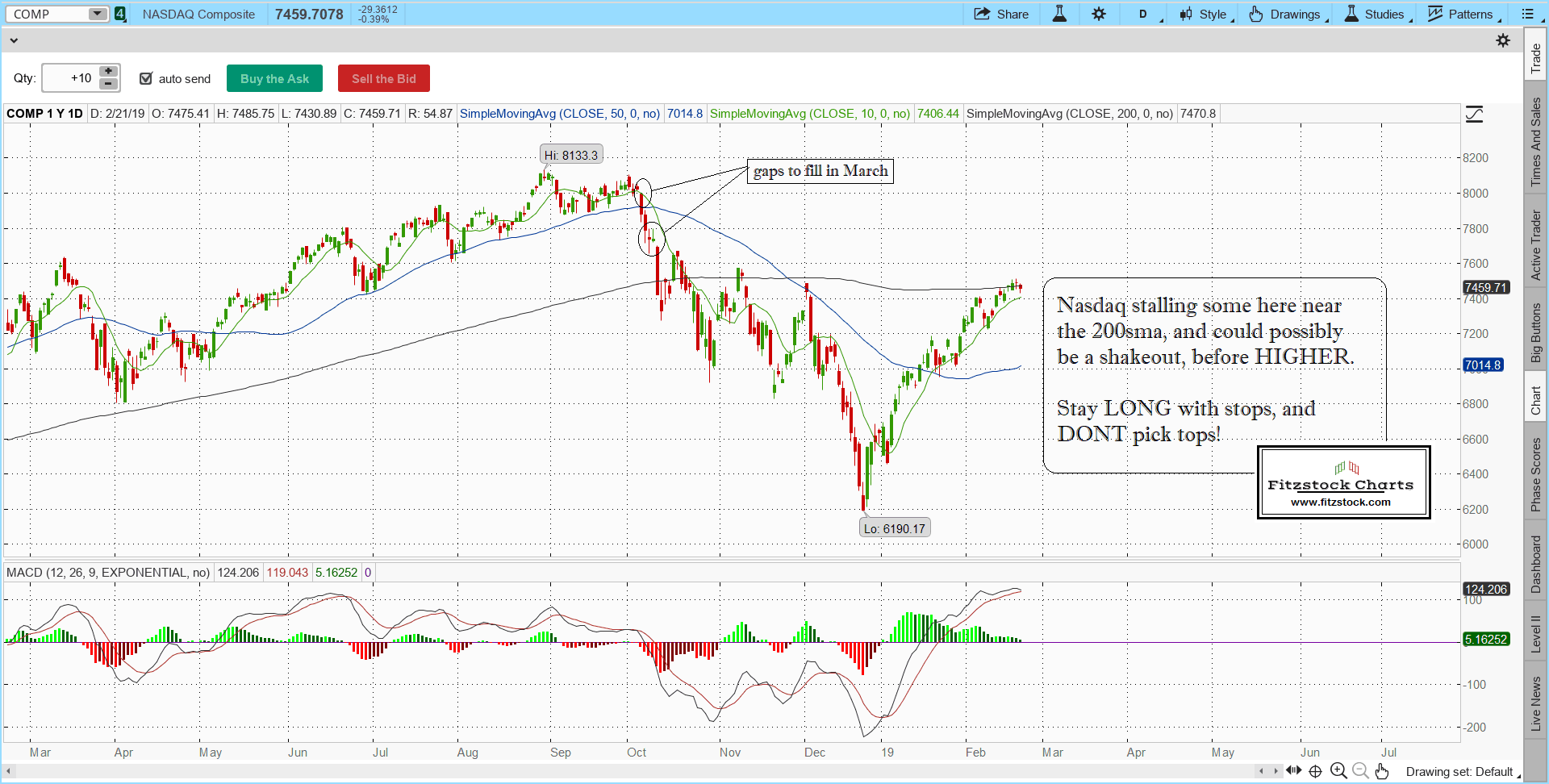Activate the crosshair pan tool
The image size is (1549, 784).
tap(1315, 771)
